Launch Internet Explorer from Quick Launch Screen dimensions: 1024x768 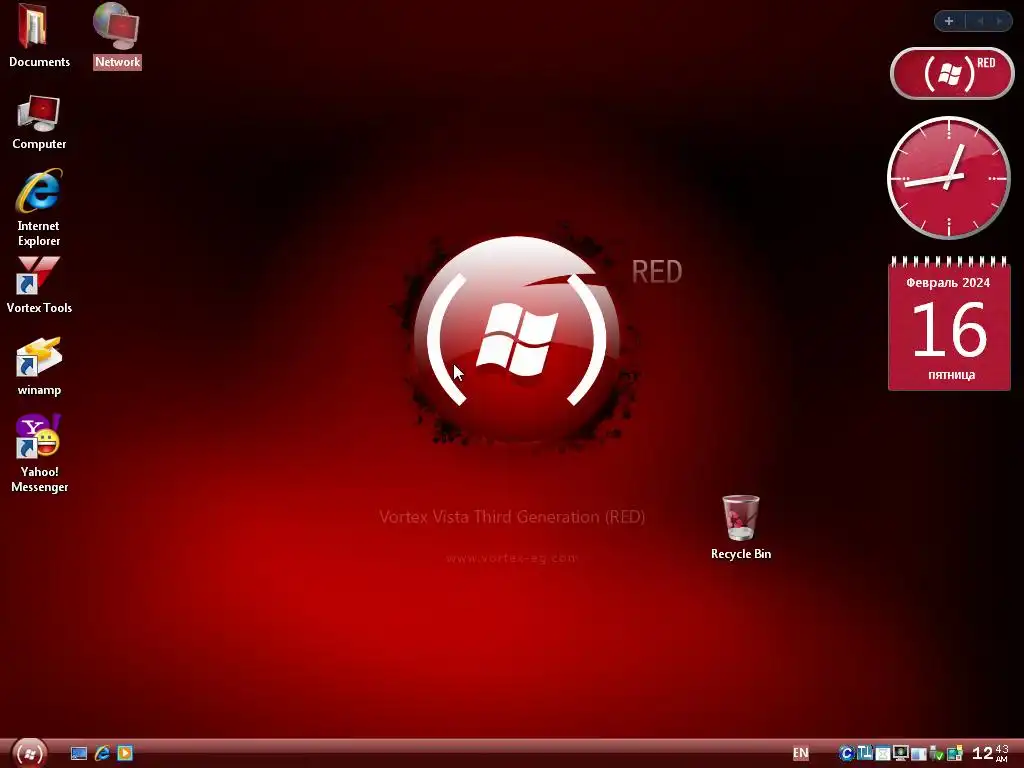[x=103, y=753]
